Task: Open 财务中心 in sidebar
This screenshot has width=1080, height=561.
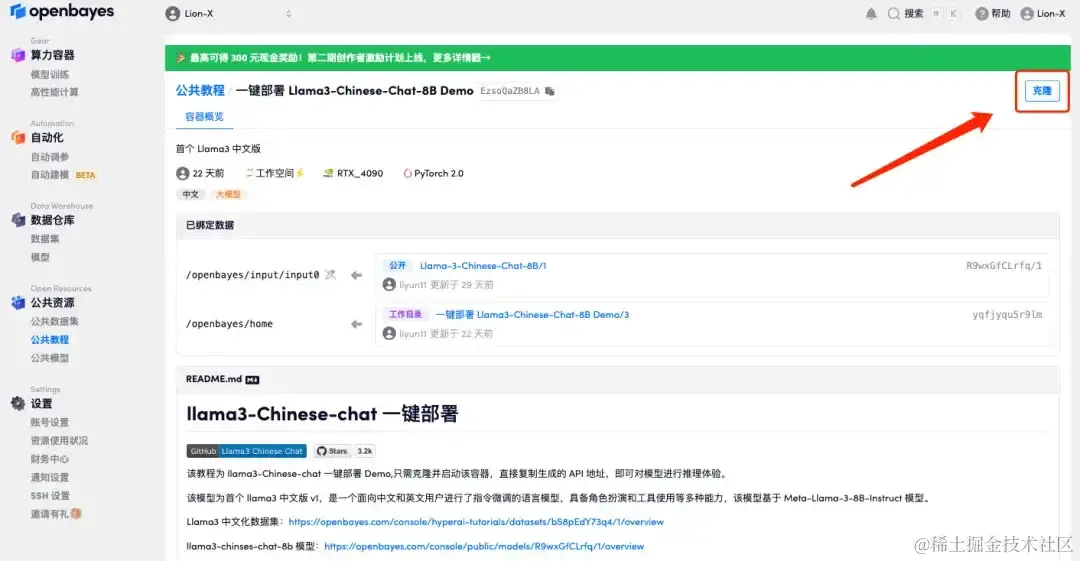Action: click(50, 459)
